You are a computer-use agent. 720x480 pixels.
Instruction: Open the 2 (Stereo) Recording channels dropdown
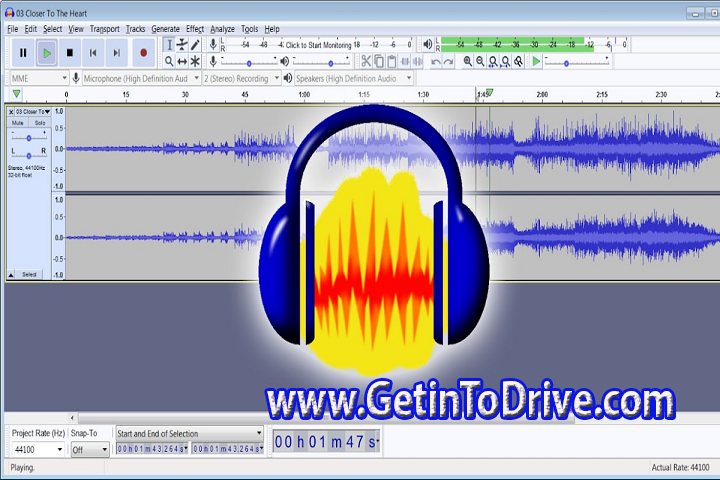(x=242, y=79)
